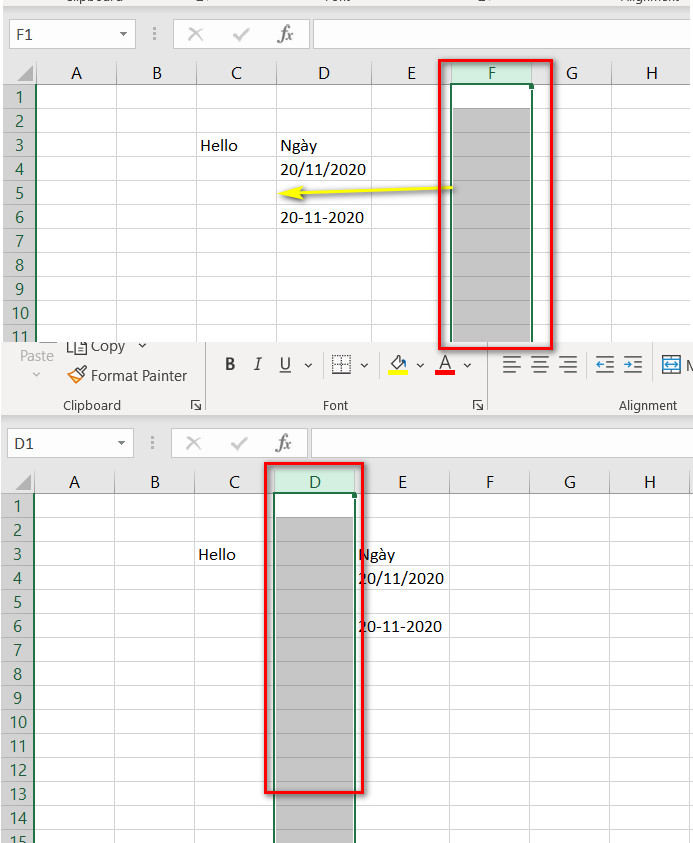
Task: Click Hello cell in bottom sheet
Action: [234, 554]
